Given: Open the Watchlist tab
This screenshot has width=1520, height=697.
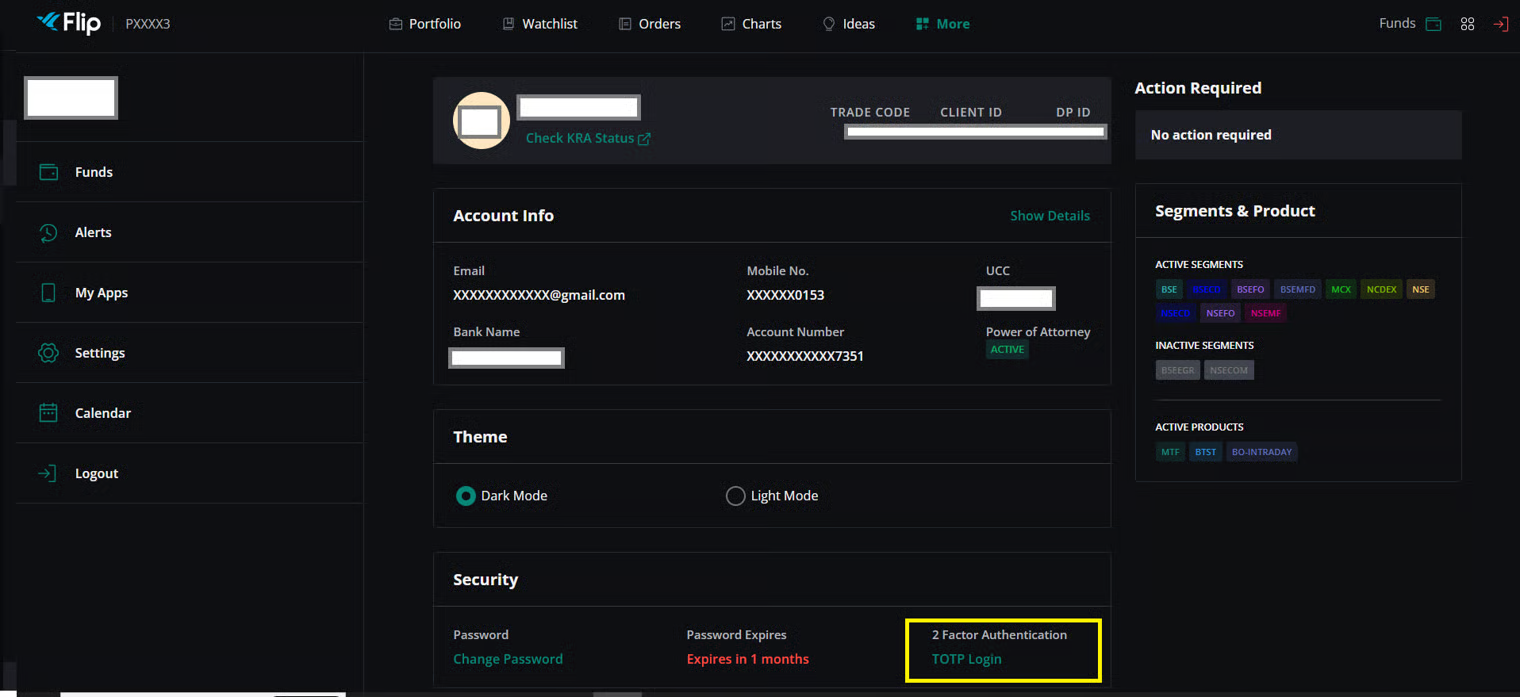Looking at the screenshot, I should (540, 24).
